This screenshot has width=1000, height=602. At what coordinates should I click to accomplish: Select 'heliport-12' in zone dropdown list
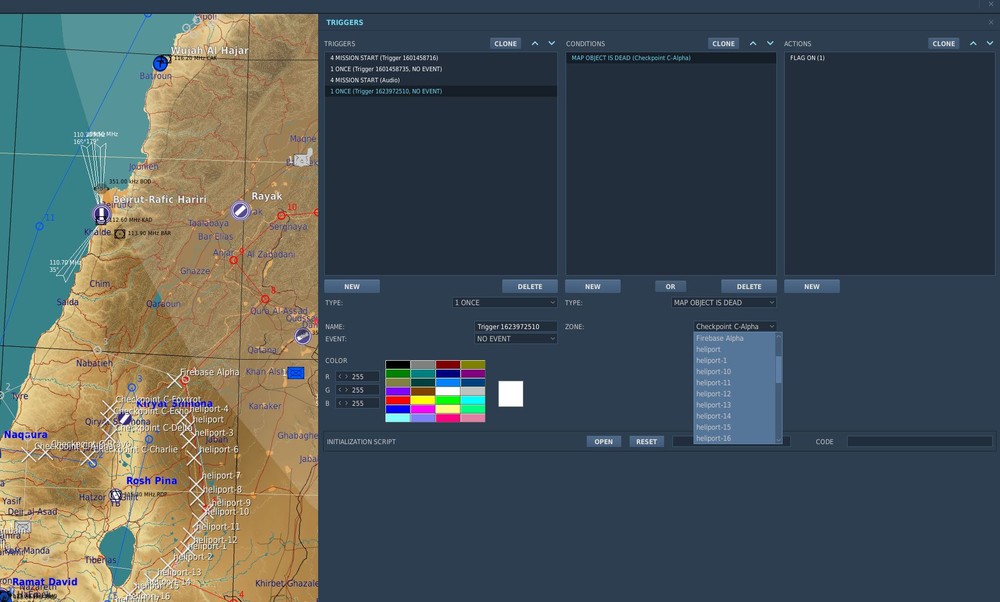coord(714,394)
